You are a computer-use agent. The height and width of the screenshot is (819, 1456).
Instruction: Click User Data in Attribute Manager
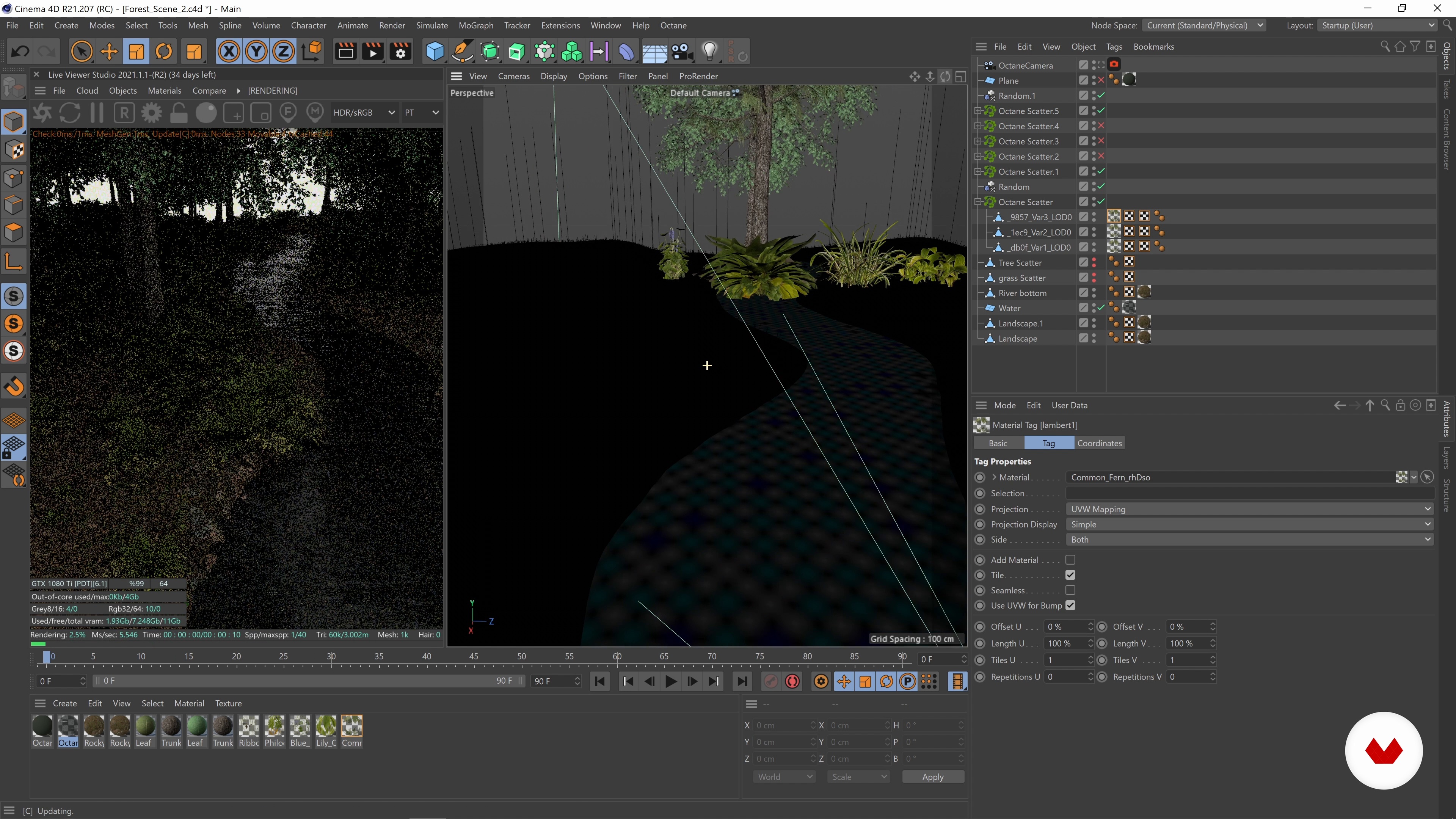tap(1069, 405)
